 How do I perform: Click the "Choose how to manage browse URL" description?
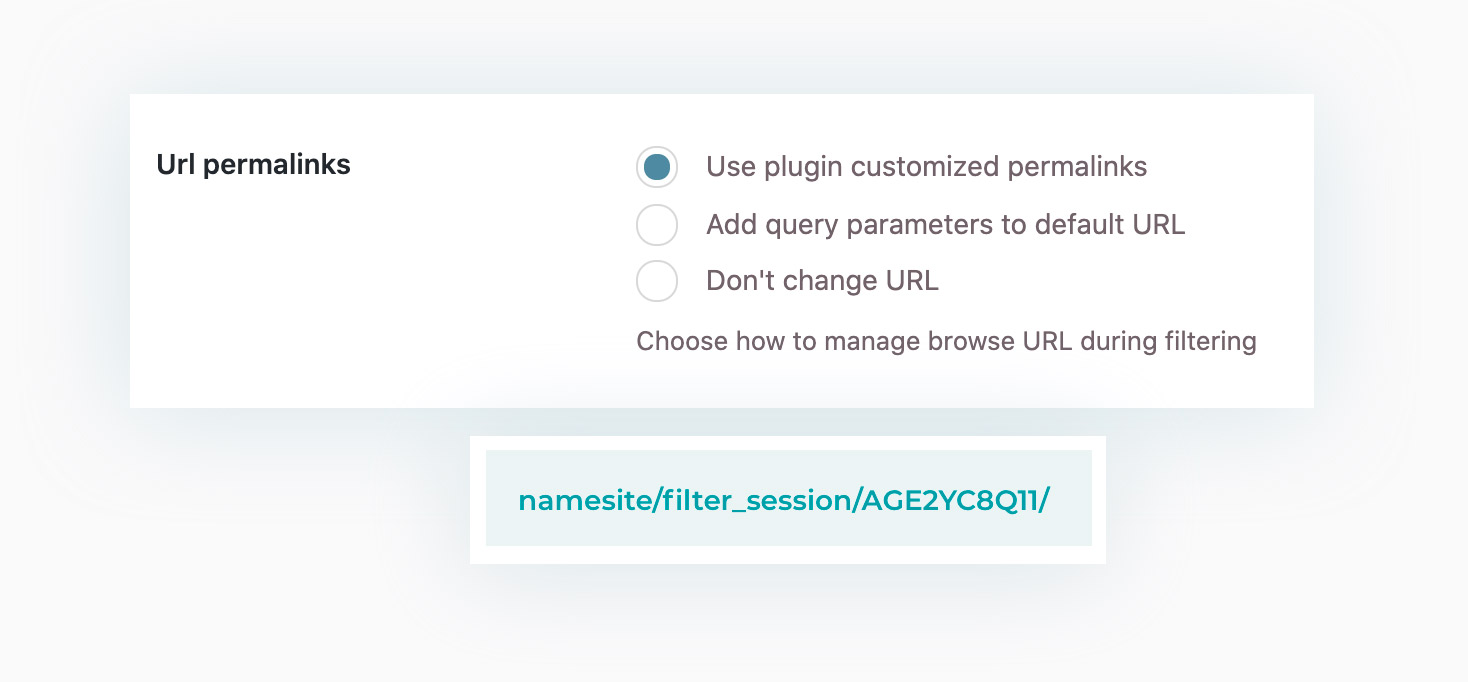tap(946, 341)
